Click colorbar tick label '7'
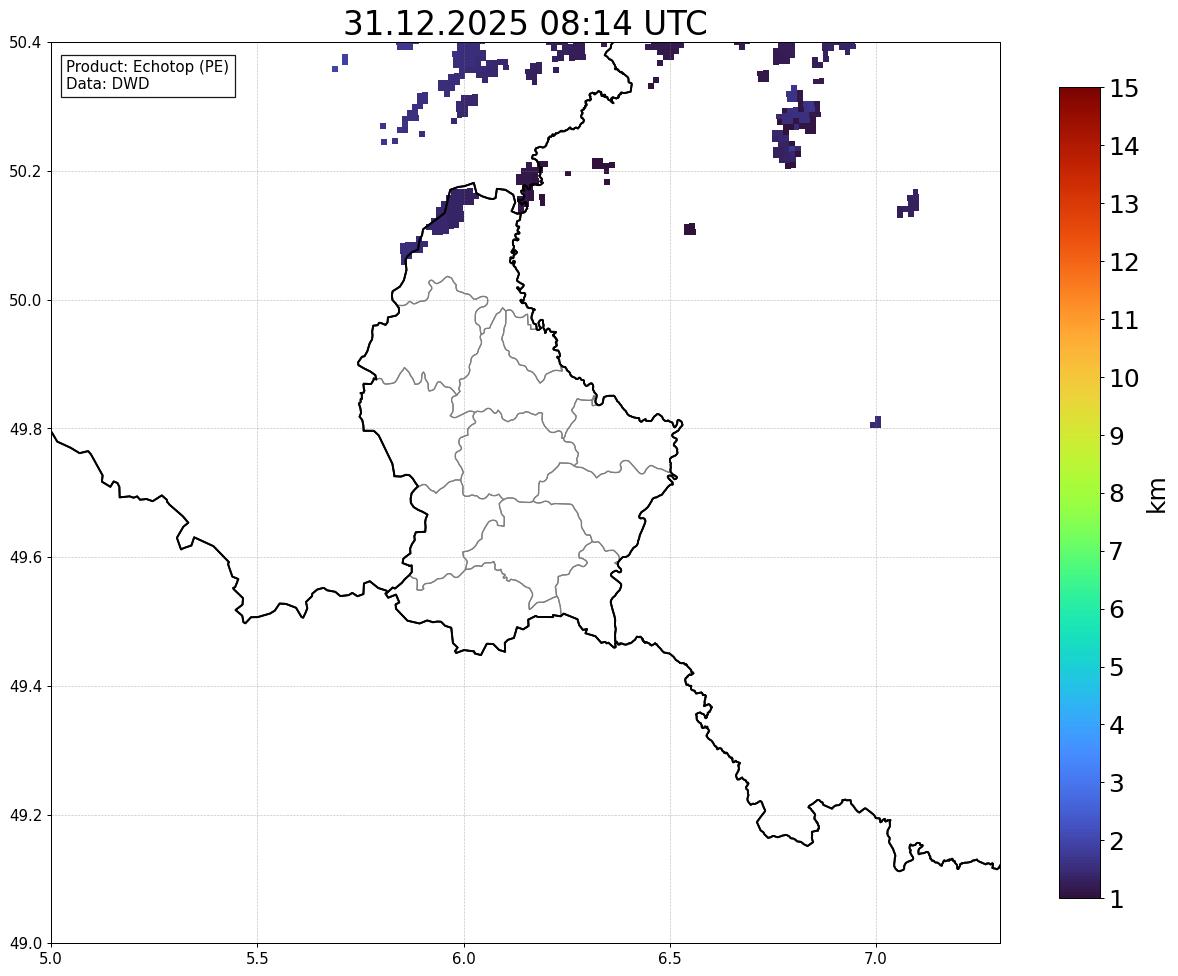The image size is (1178, 976). (1116, 551)
